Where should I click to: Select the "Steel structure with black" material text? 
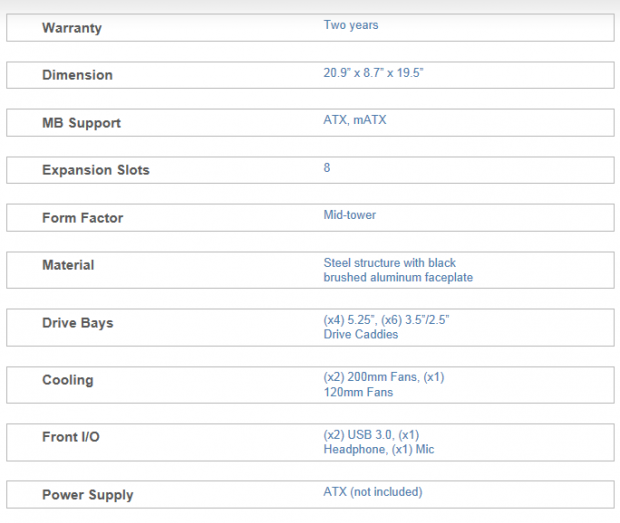(x=390, y=263)
